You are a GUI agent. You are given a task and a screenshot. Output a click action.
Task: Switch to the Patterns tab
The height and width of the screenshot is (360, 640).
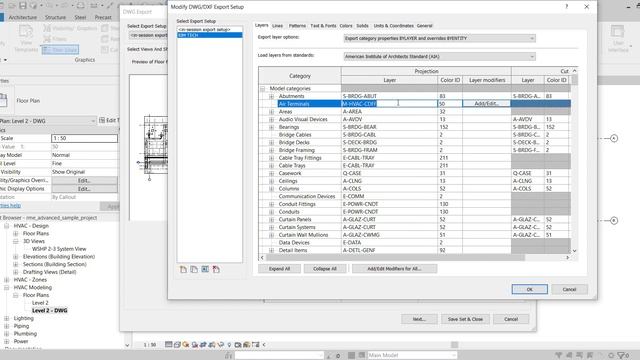tap(297, 26)
